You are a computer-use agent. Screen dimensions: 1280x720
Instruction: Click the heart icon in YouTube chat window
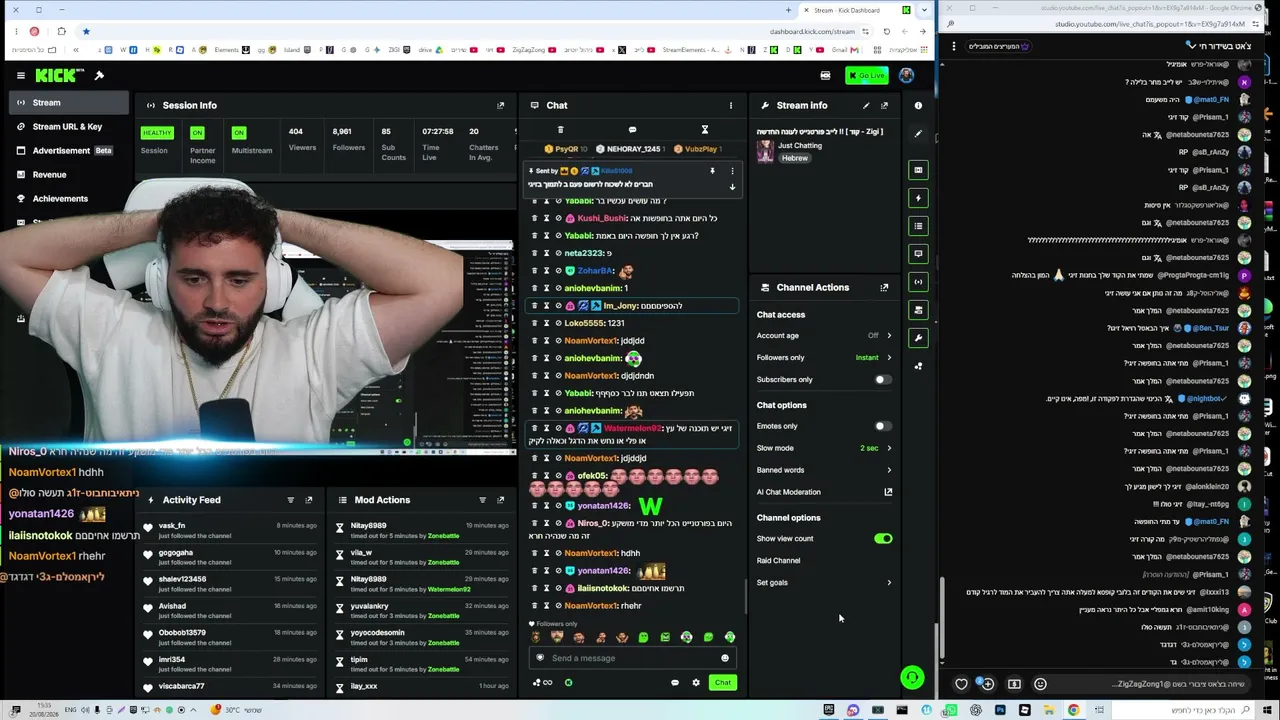962,685
